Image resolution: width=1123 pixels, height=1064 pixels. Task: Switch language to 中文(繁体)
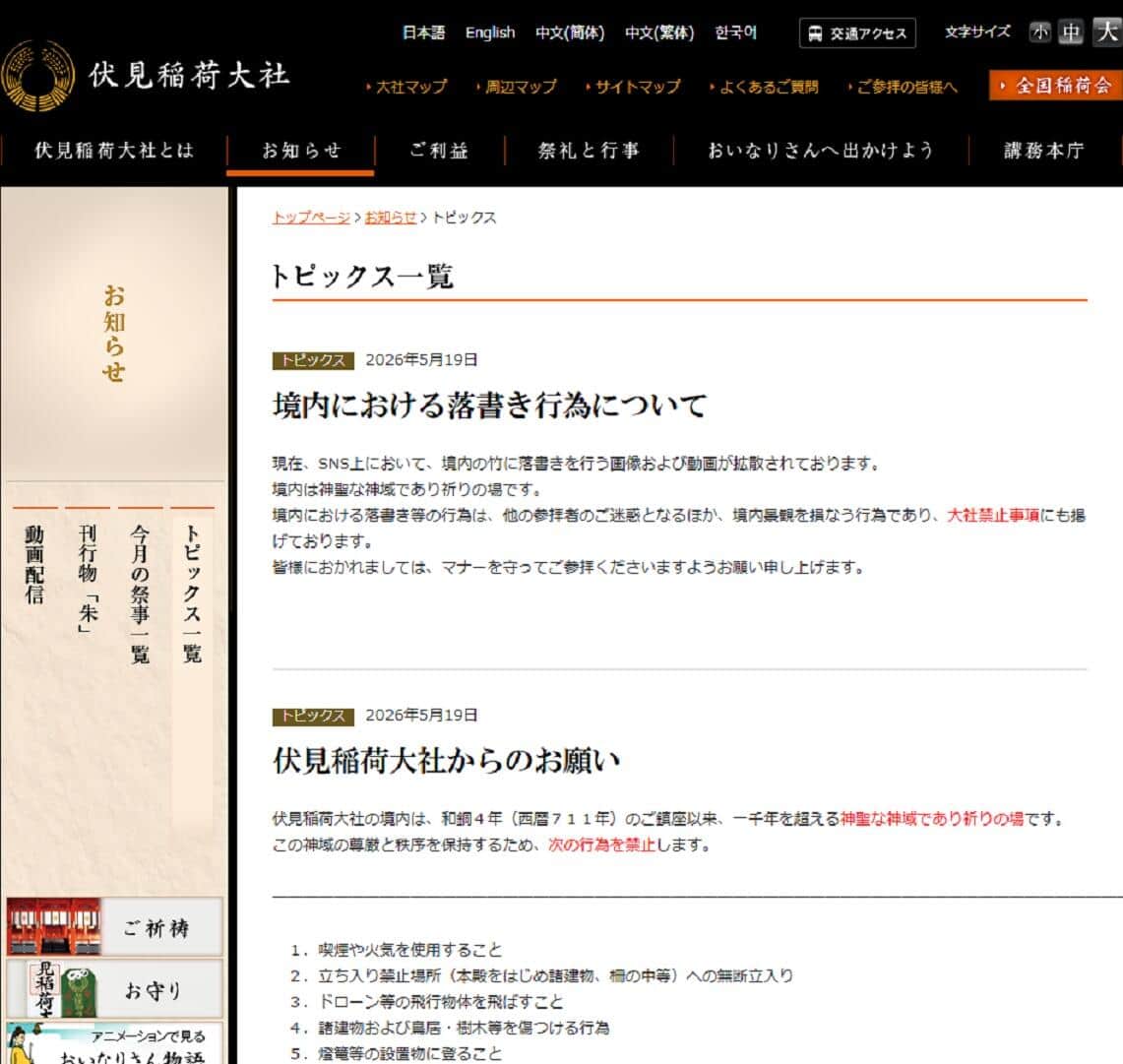659,32
